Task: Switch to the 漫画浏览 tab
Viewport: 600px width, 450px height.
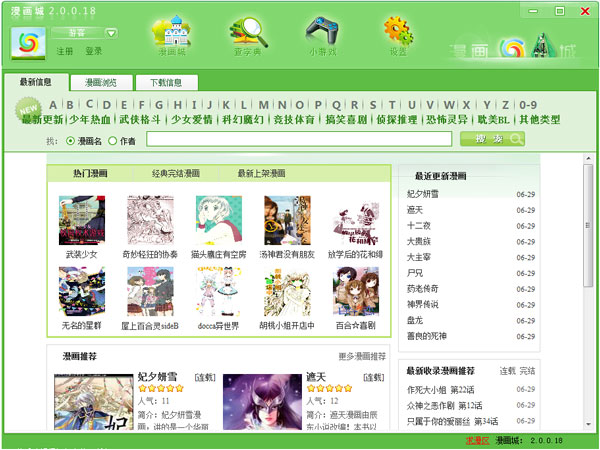Action: pyautogui.click(x=100, y=83)
